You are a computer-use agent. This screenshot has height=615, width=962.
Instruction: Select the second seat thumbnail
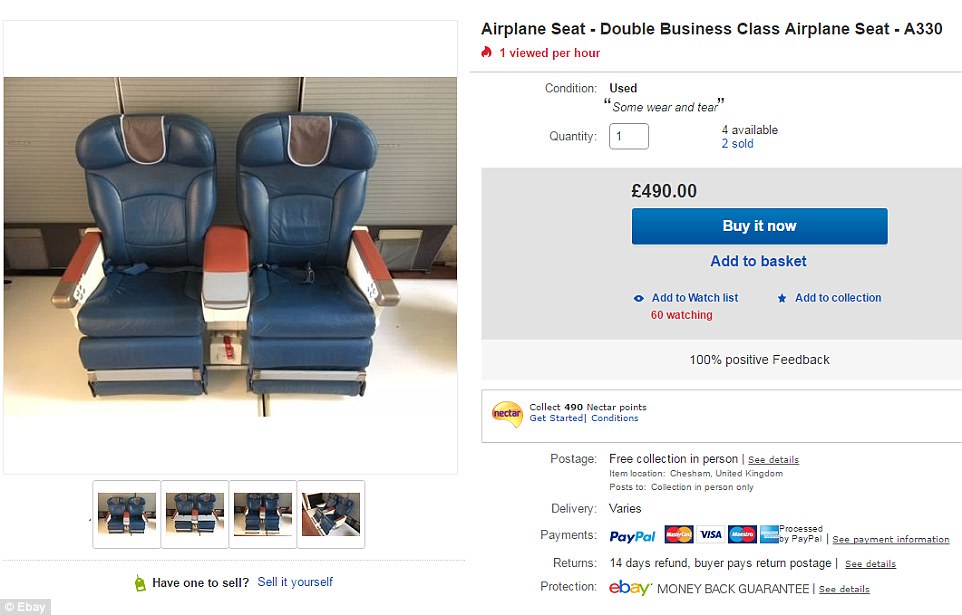(195, 514)
